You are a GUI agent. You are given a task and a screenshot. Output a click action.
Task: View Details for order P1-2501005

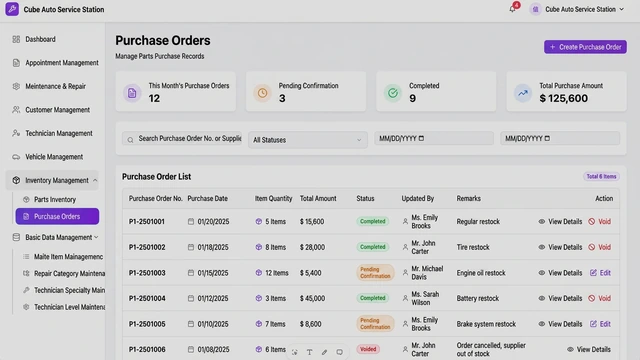560,324
